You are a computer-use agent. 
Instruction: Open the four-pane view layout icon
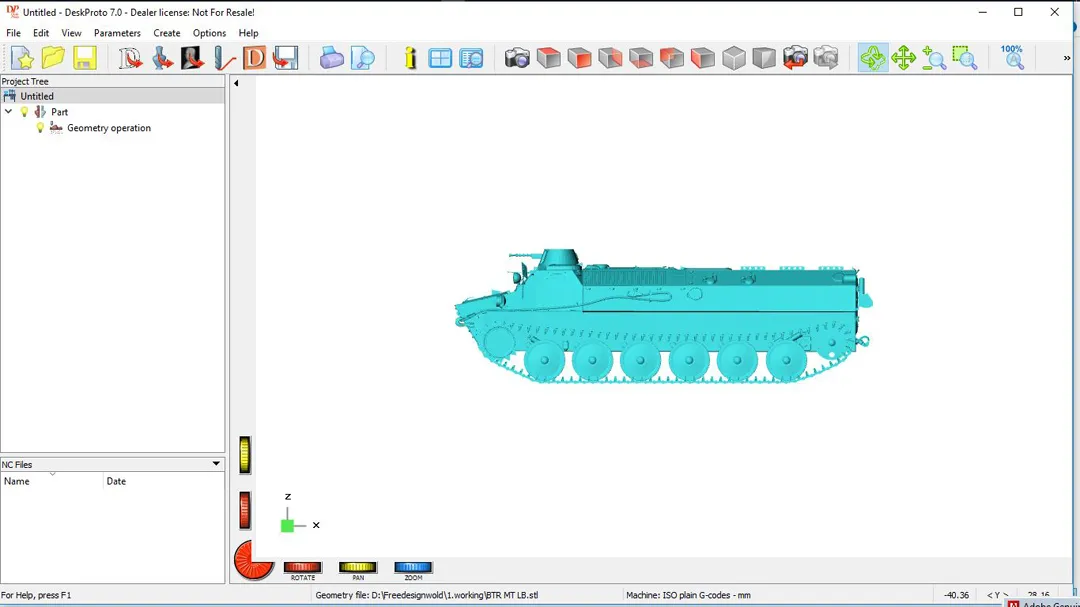(x=440, y=58)
